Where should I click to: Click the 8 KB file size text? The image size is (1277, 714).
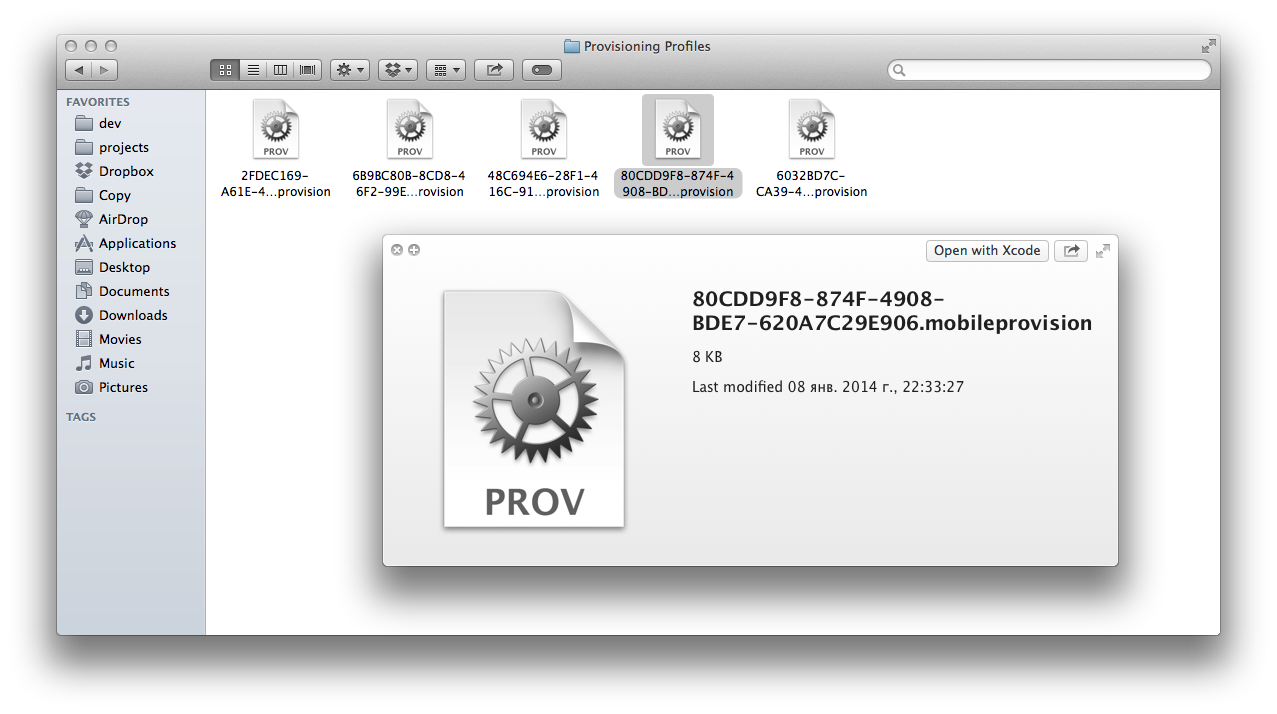pyautogui.click(x=707, y=357)
